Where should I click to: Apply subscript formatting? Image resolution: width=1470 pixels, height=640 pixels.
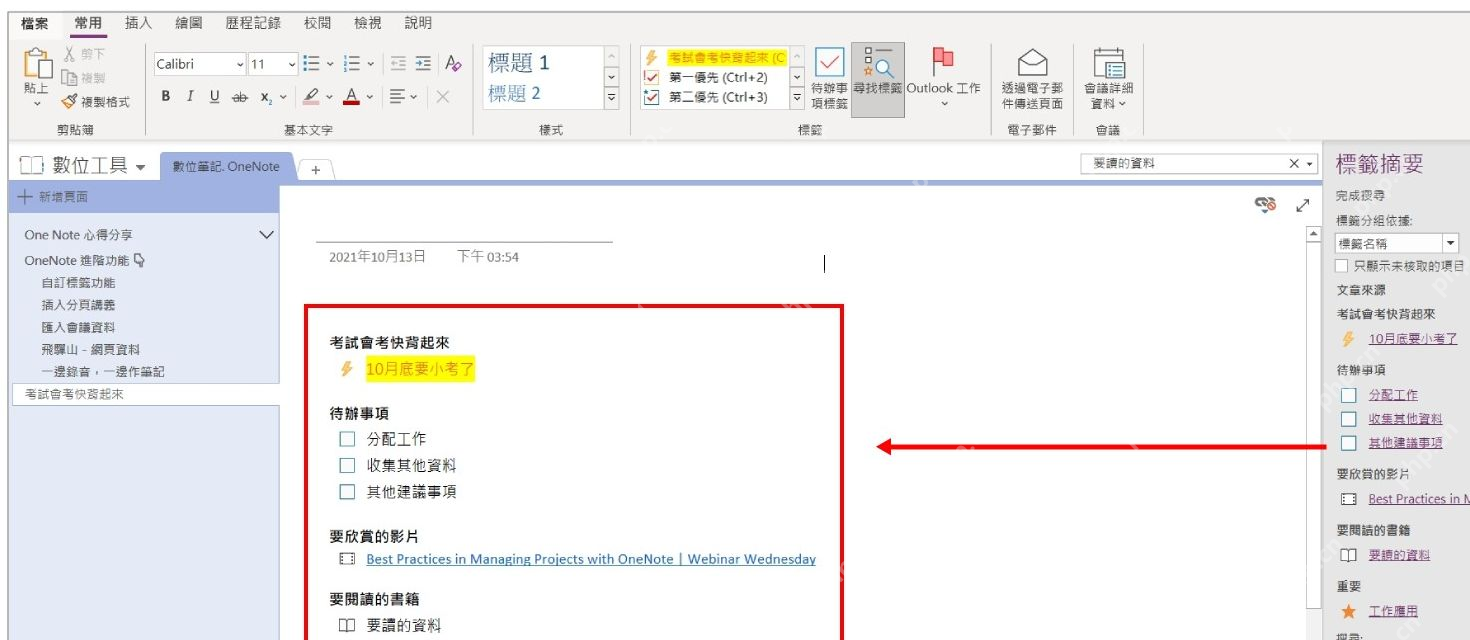coord(266,97)
